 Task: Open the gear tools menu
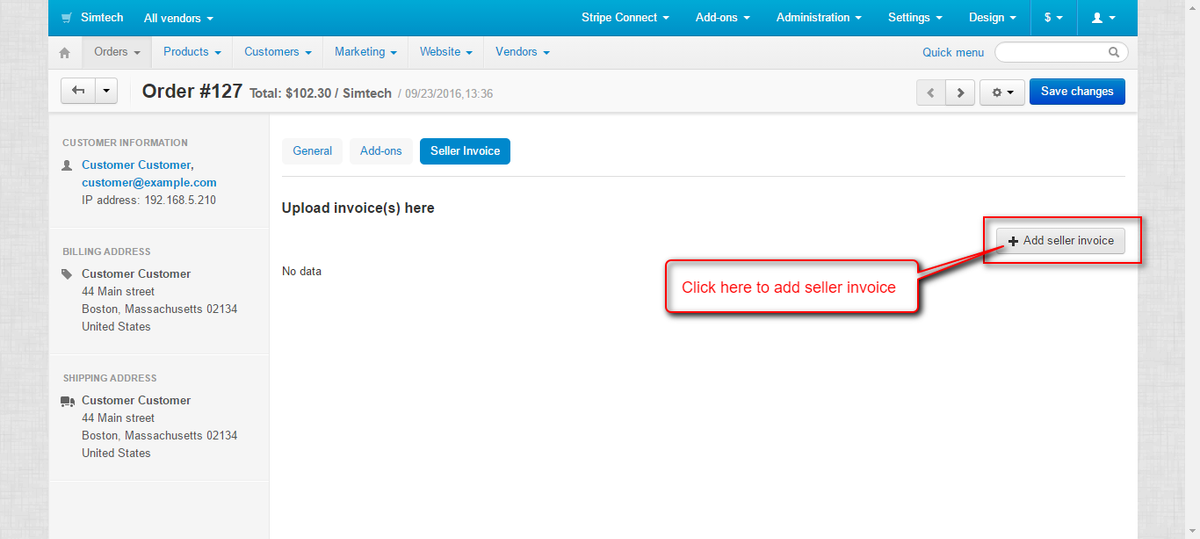click(1001, 92)
